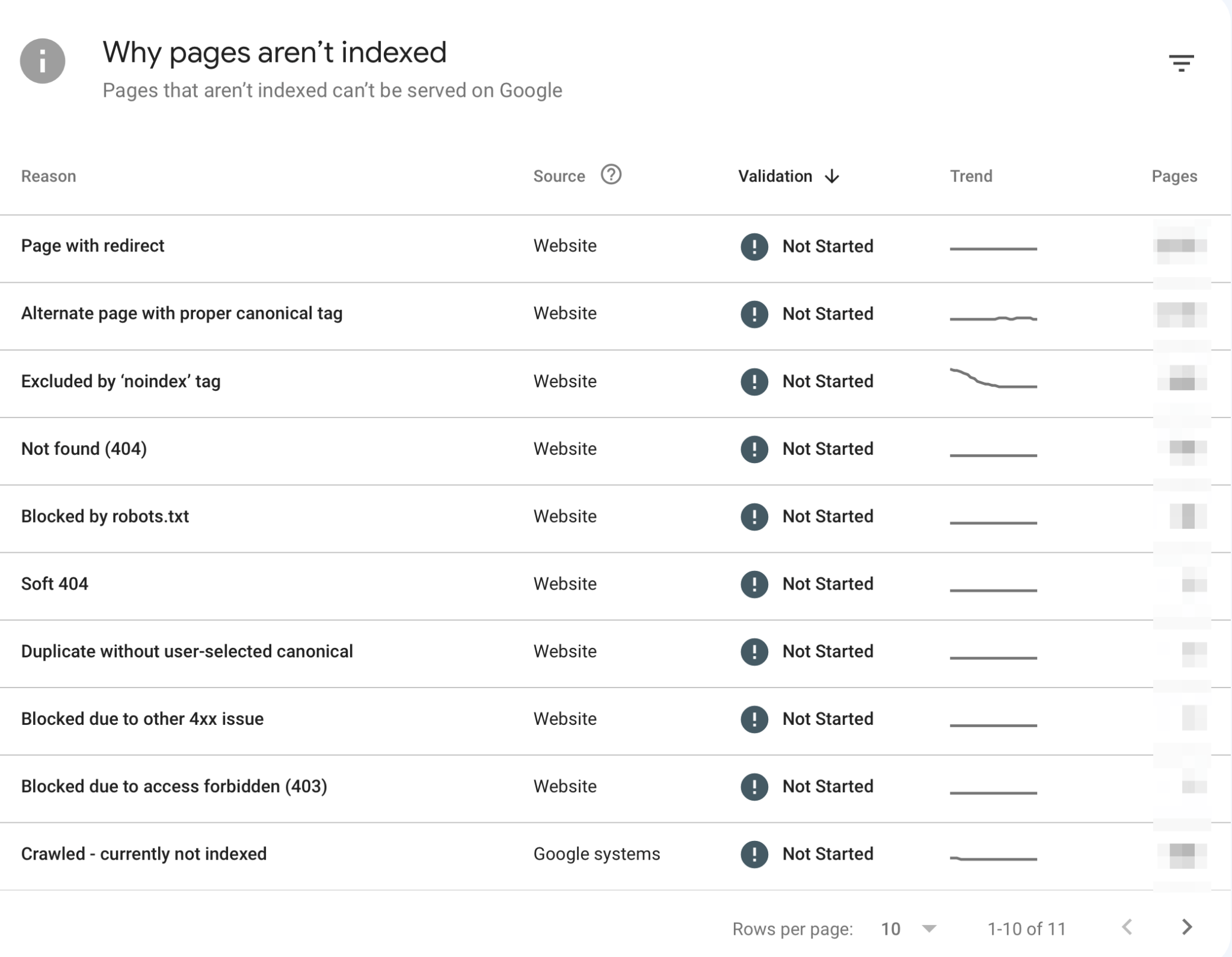This screenshot has width=1232, height=957.
Task: Select the Duplicate without user-selected canonical row
Action: pyautogui.click(x=187, y=651)
